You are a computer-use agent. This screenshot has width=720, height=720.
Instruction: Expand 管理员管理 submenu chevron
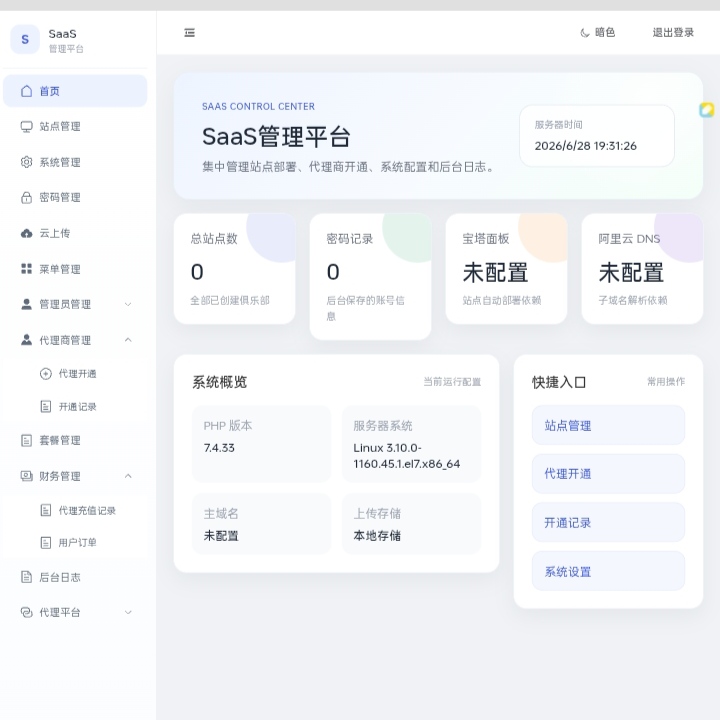(128, 304)
